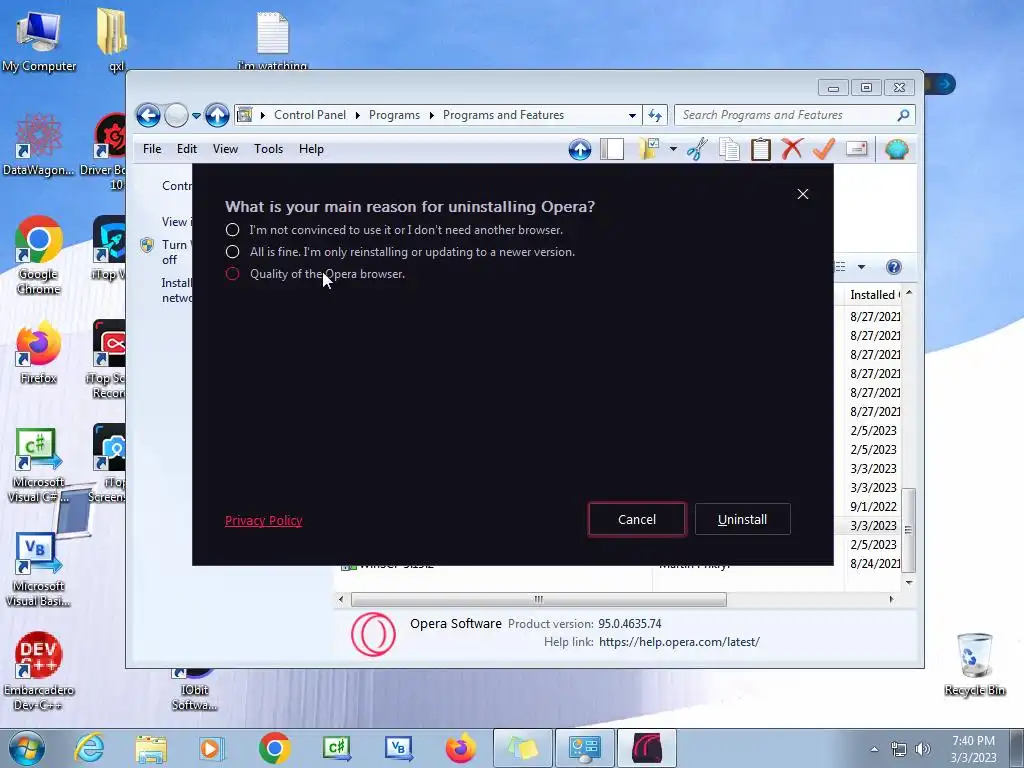This screenshot has width=1024, height=768.
Task: Open Internet Explorer from the taskbar
Action: tap(89, 748)
